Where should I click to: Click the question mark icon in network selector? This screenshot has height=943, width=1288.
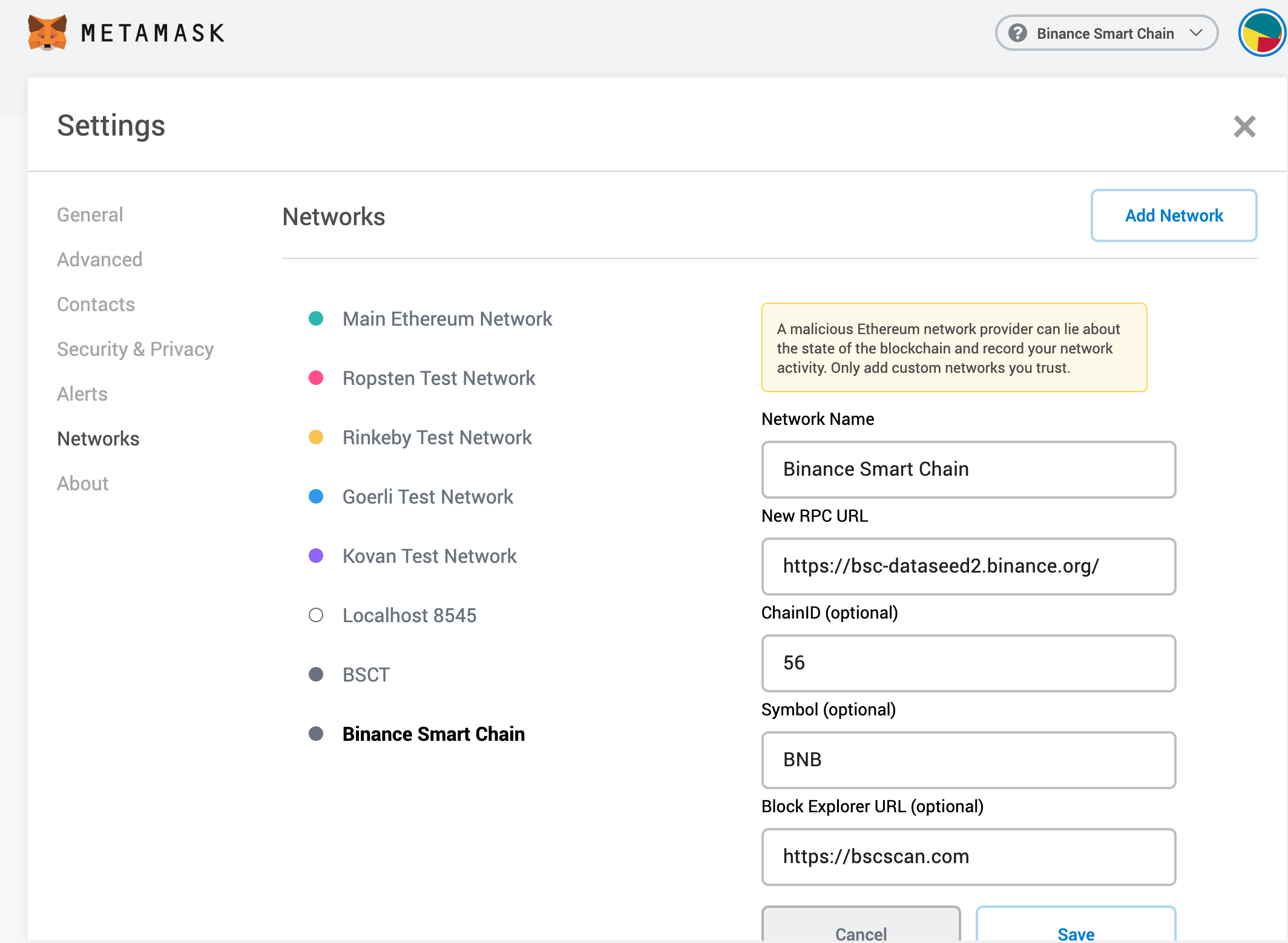click(1017, 33)
